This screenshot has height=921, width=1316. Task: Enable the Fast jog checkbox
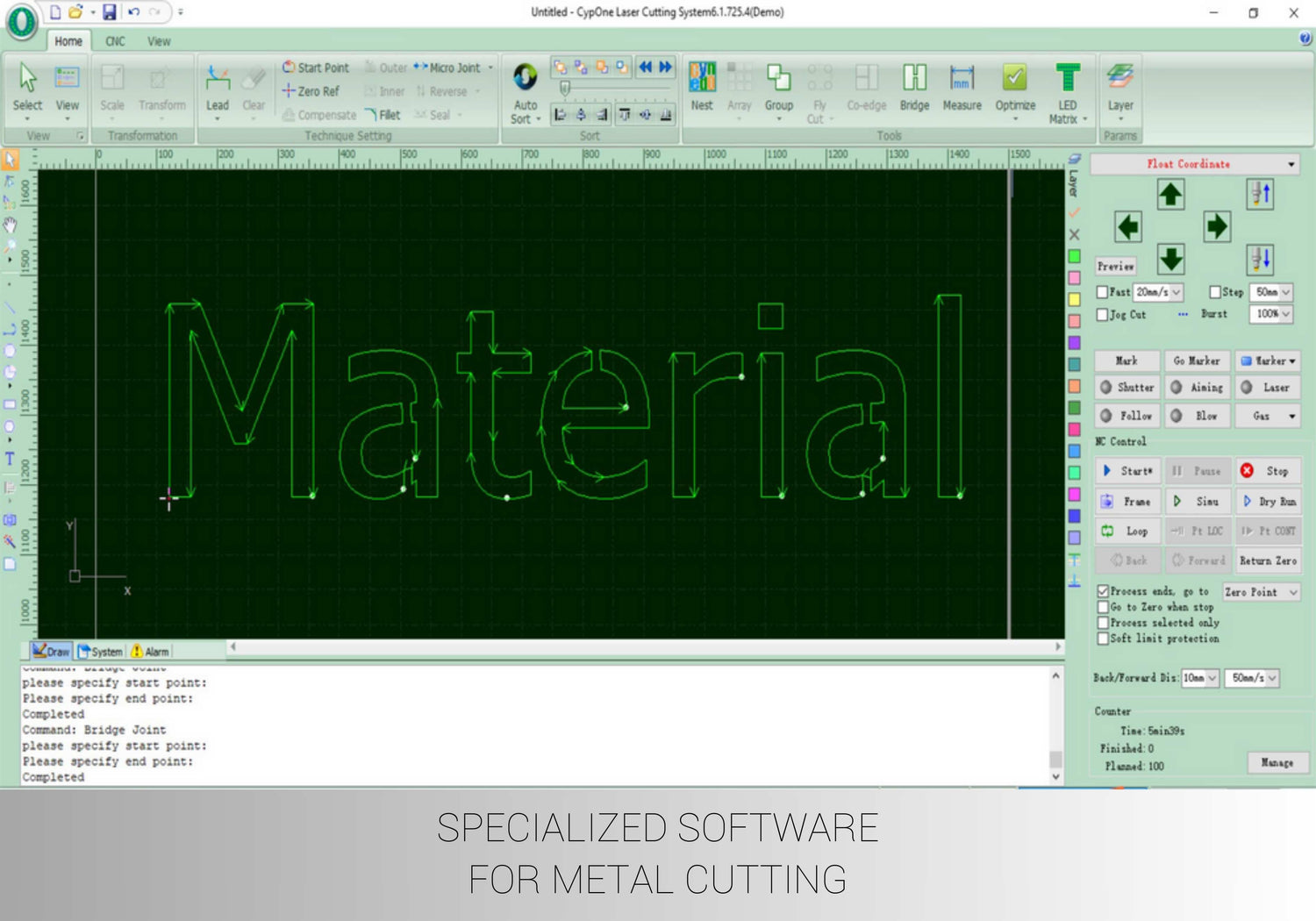tap(1103, 292)
